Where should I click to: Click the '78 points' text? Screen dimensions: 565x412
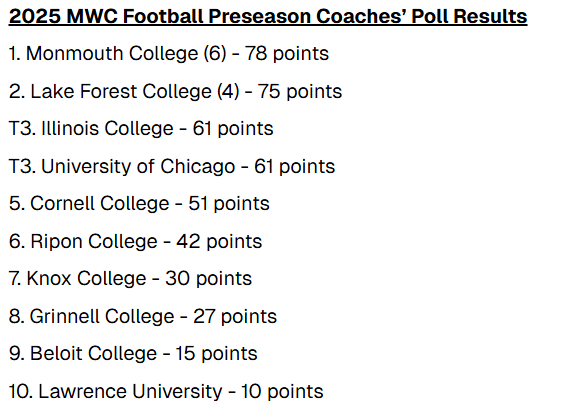pos(287,54)
